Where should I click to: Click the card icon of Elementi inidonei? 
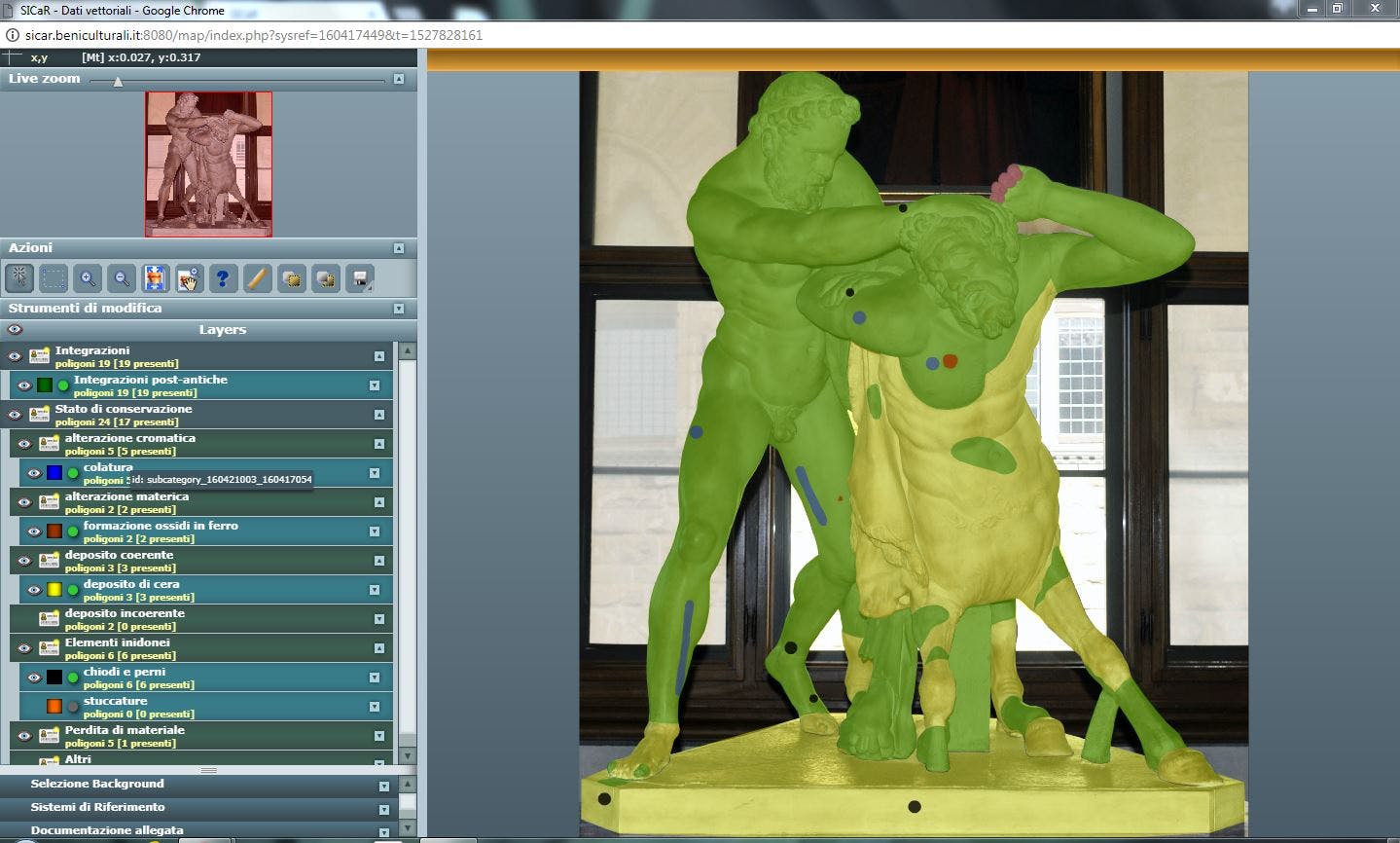(x=49, y=648)
